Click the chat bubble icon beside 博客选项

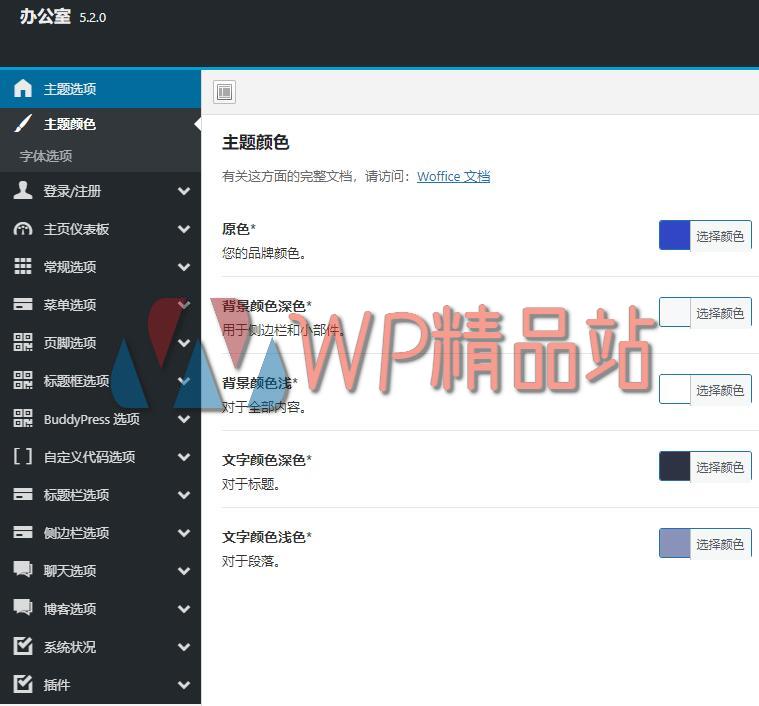coord(23,608)
